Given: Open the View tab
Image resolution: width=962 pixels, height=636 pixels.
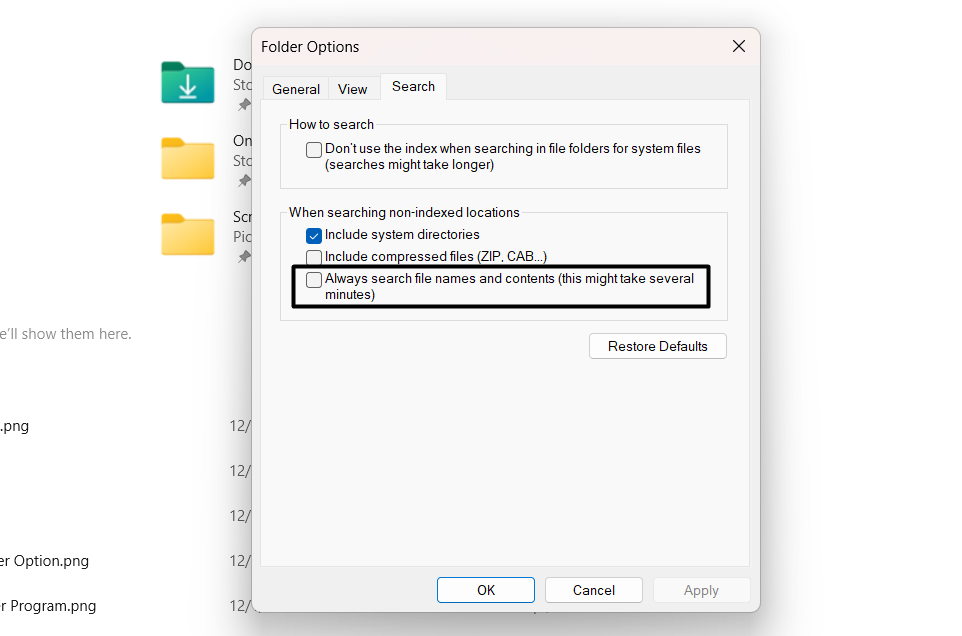Looking at the screenshot, I should [x=352, y=89].
